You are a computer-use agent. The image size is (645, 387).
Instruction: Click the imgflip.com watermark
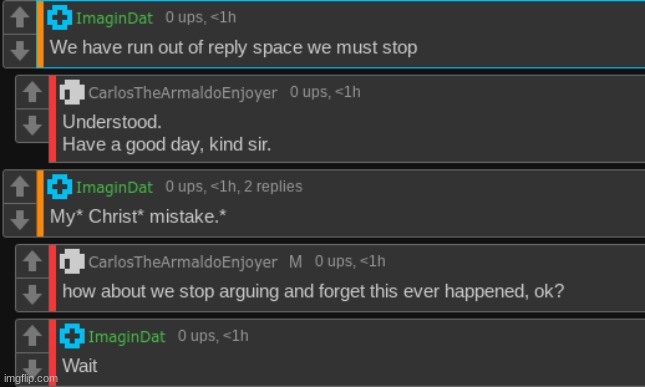point(31,378)
